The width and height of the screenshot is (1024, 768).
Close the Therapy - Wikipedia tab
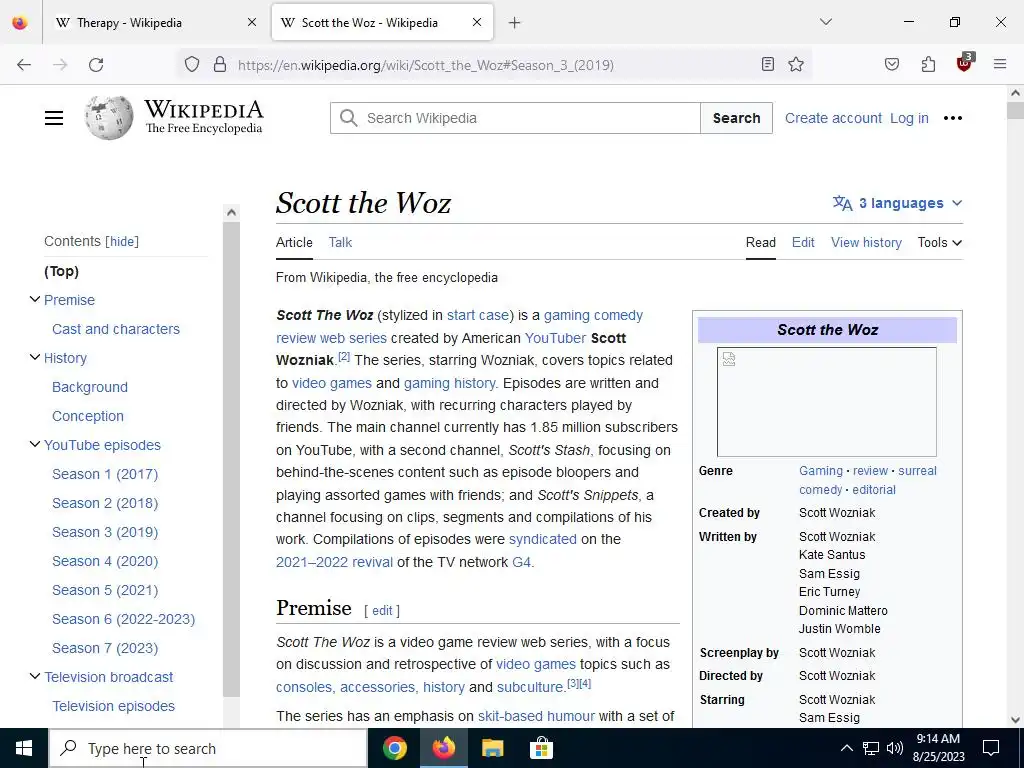pyautogui.click(x=252, y=23)
